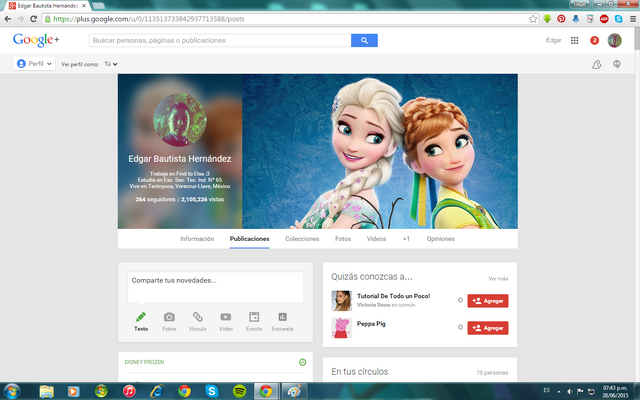Open iTunes from the taskbar
The width and height of the screenshot is (640, 400).
tap(129, 391)
